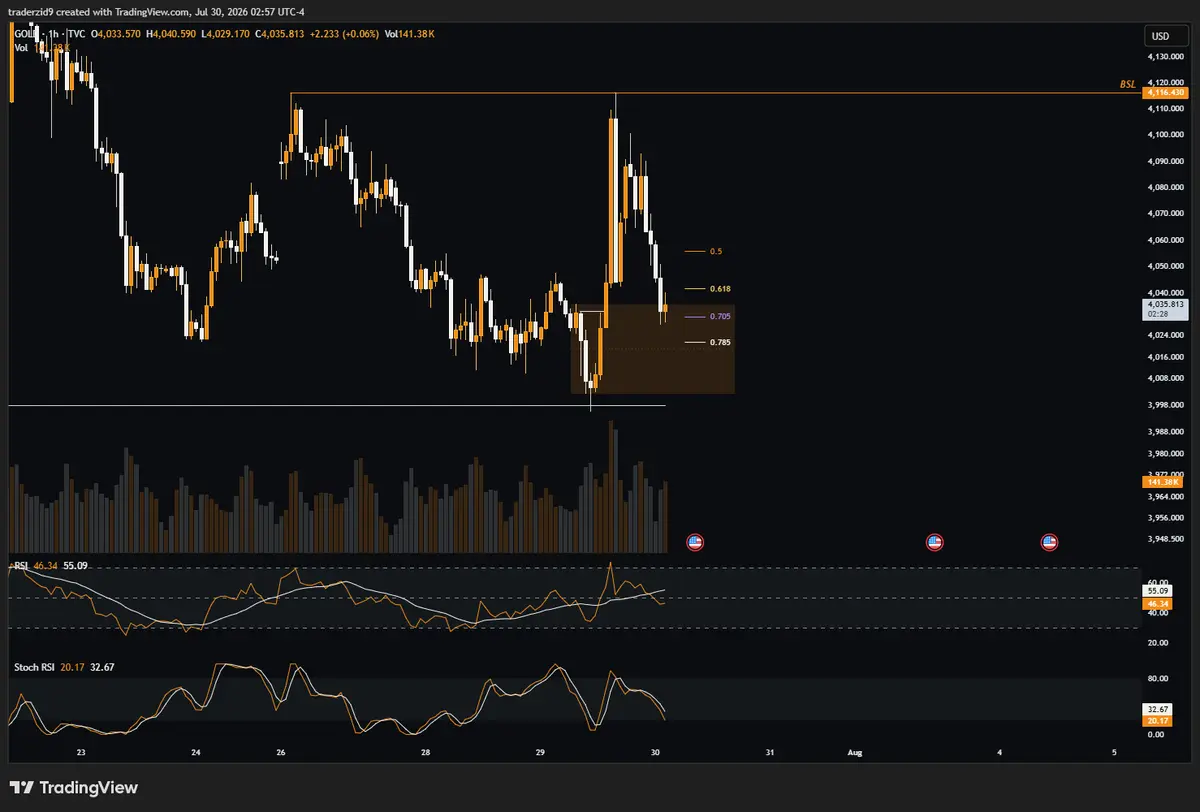
Task: Select the 0.705 Fibonacci level label
Action: pos(720,316)
